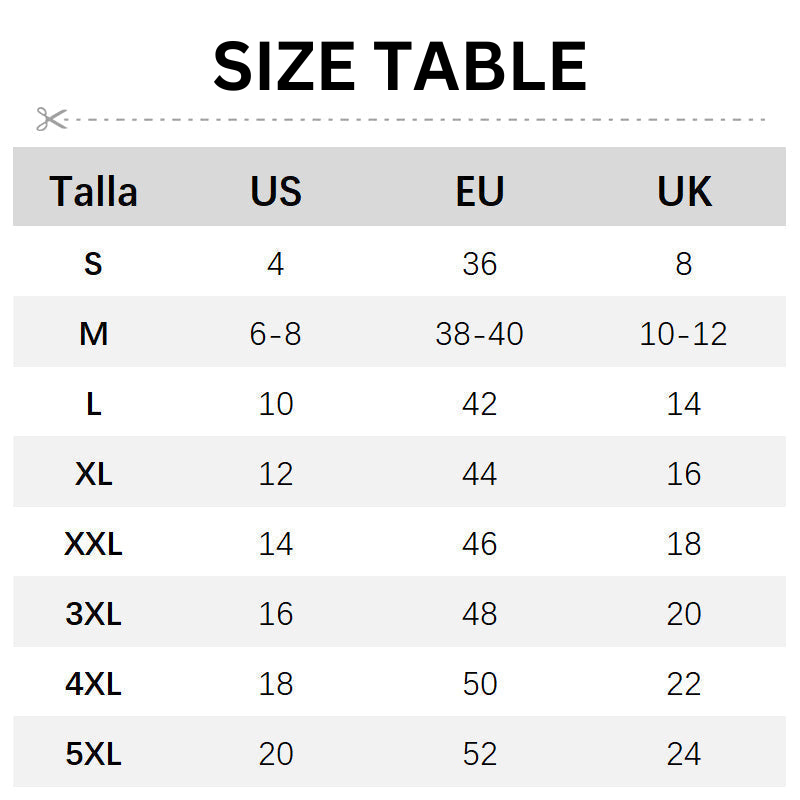Click the 4XL size row label
This screenshot has height=800, width=800.
tap(93, 684)
